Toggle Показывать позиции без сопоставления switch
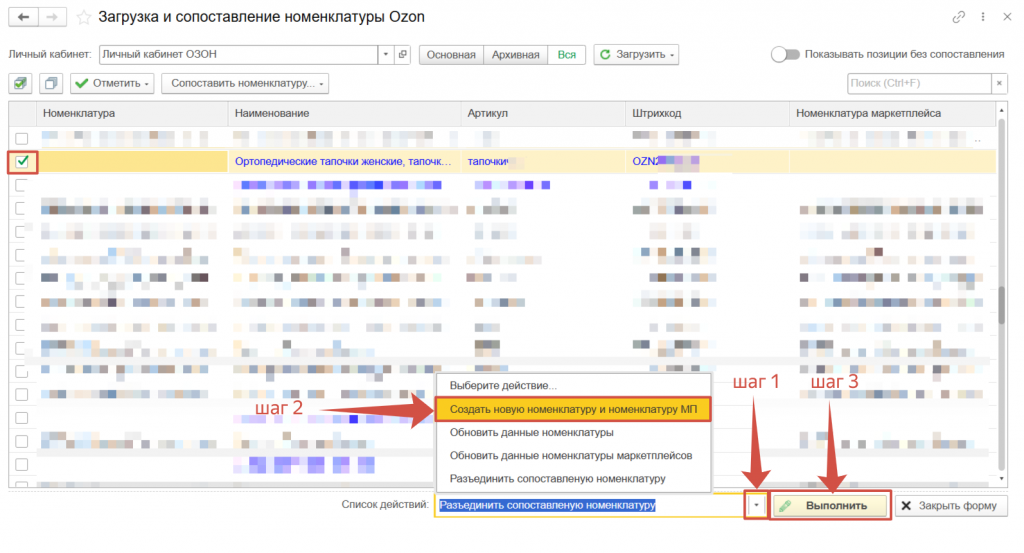1024x553 pixels. (x=785, y=54)
